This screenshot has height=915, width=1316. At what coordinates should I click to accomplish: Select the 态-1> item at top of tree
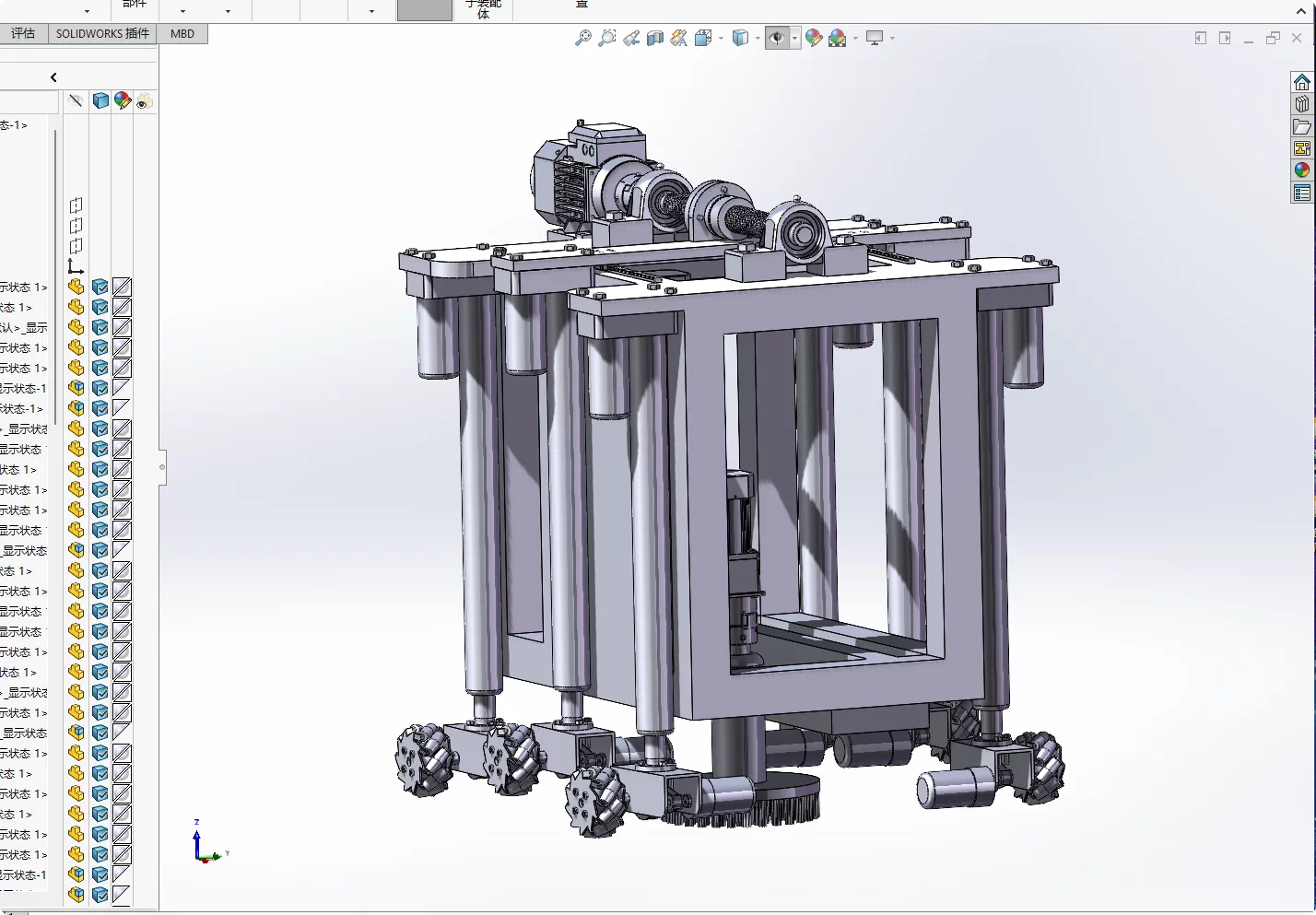(14, 124)
